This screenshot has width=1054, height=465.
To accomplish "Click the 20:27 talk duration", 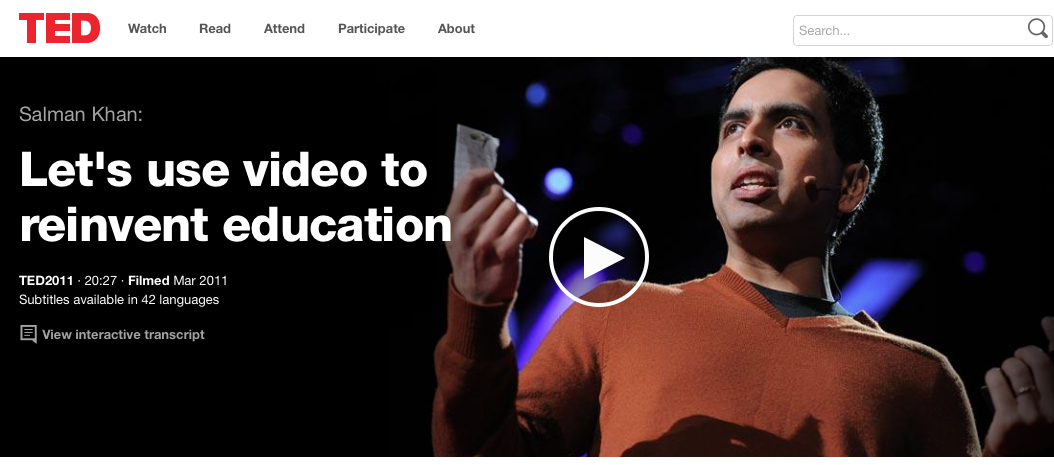I will 101,281.
